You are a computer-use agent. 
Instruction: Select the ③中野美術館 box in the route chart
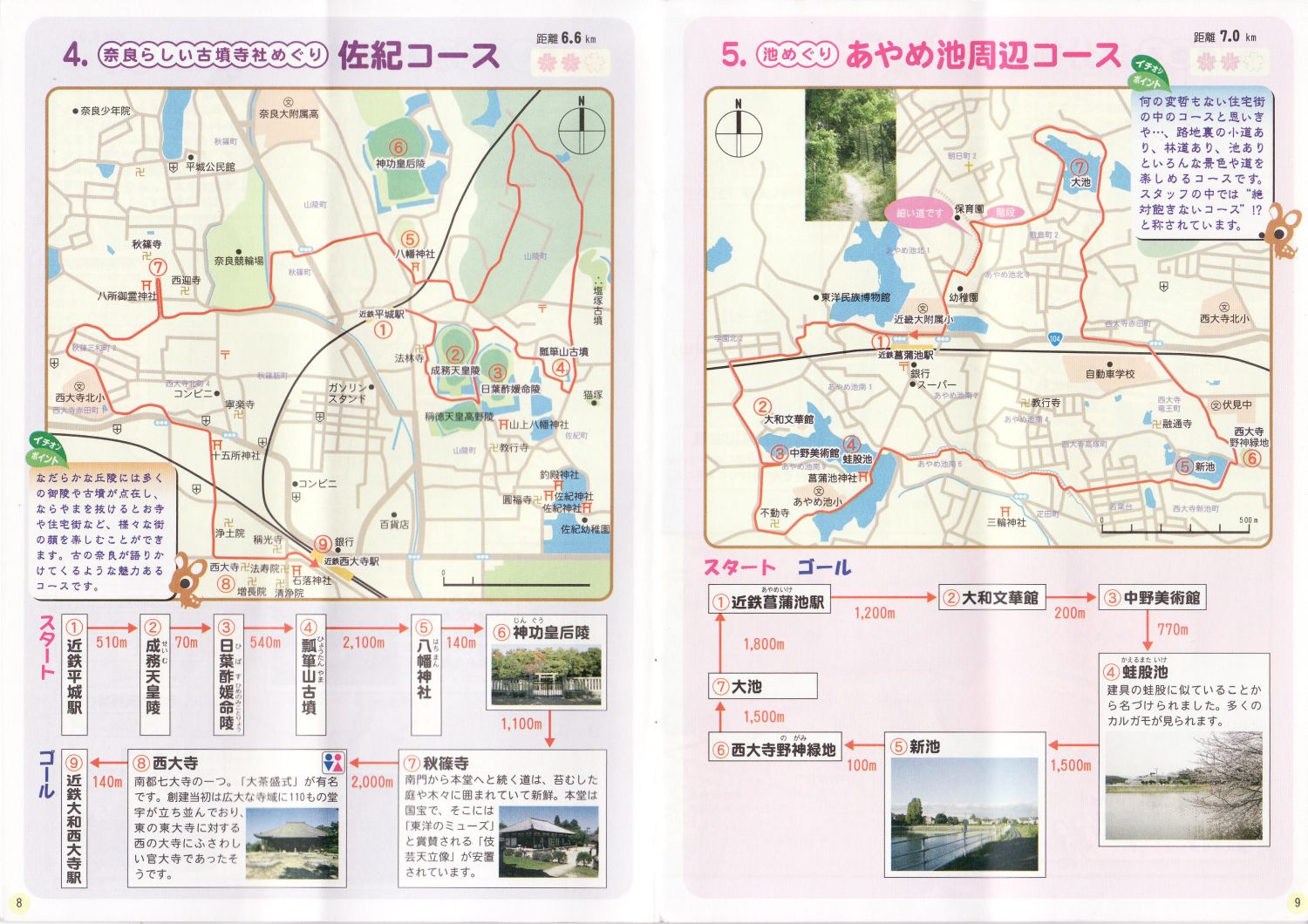[x=1152, y=597]
